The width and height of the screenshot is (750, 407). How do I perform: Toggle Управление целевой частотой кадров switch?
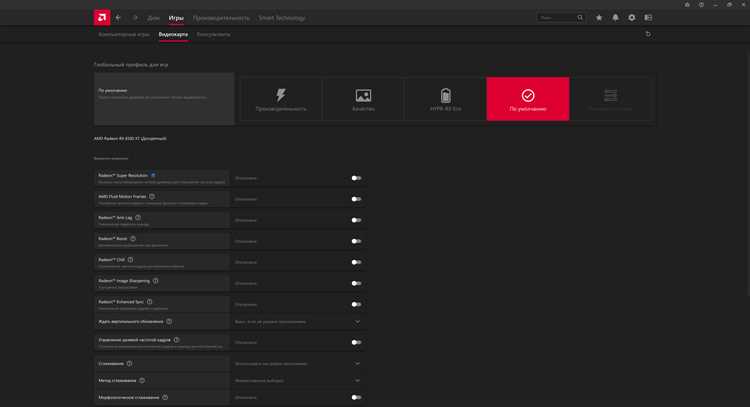pos(356,342)
